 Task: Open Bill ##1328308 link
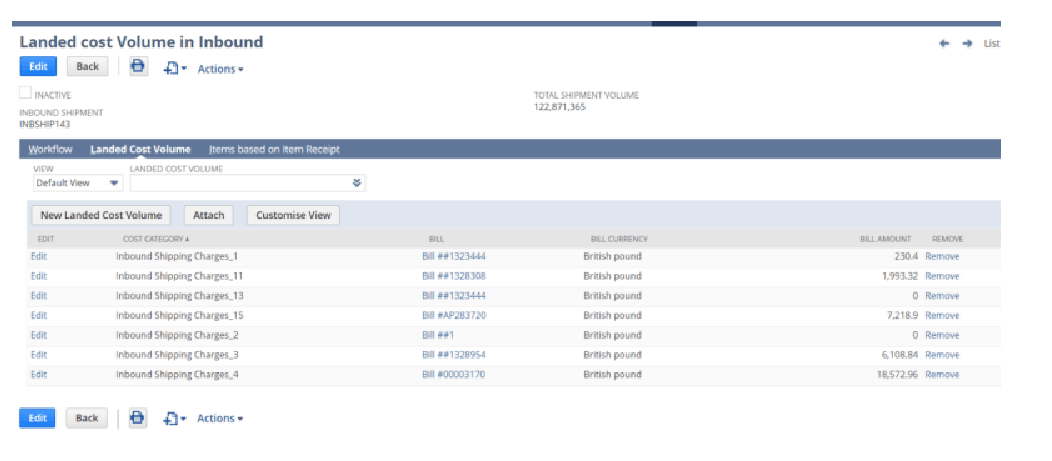454,276
